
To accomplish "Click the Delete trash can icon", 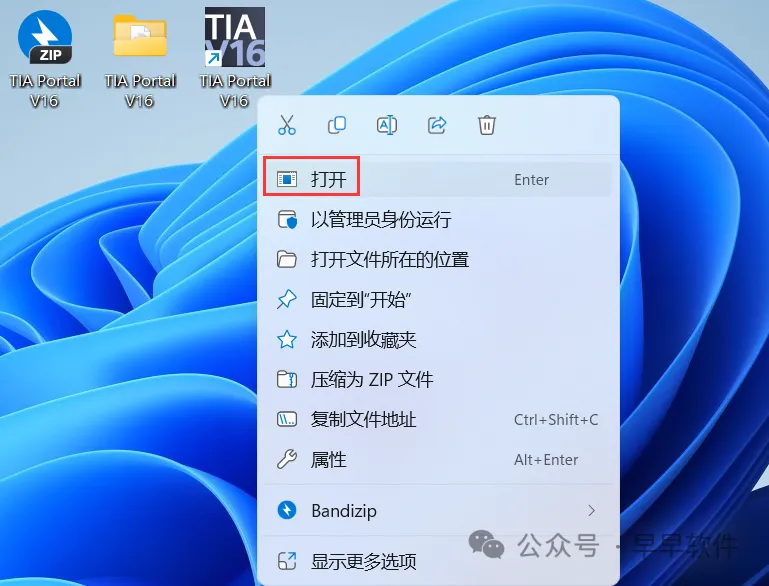I will tap(487, 125).
